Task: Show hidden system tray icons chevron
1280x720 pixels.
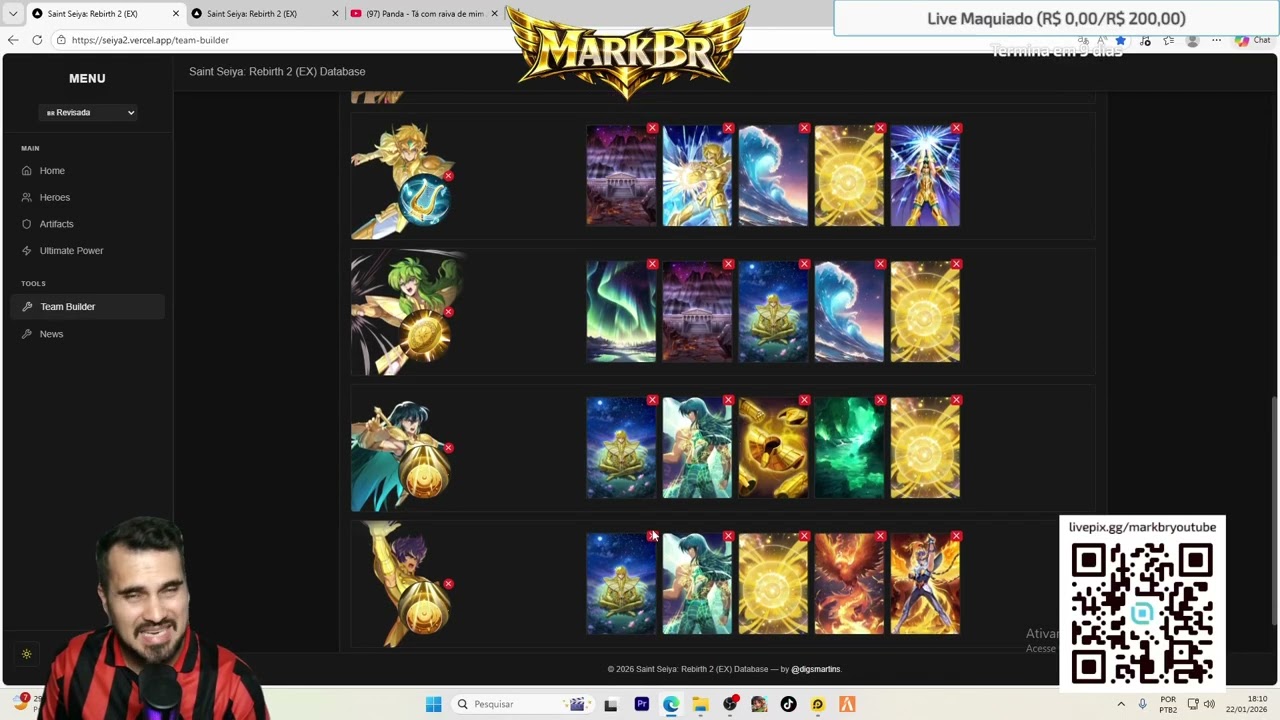Action: tap(1121, 704)
